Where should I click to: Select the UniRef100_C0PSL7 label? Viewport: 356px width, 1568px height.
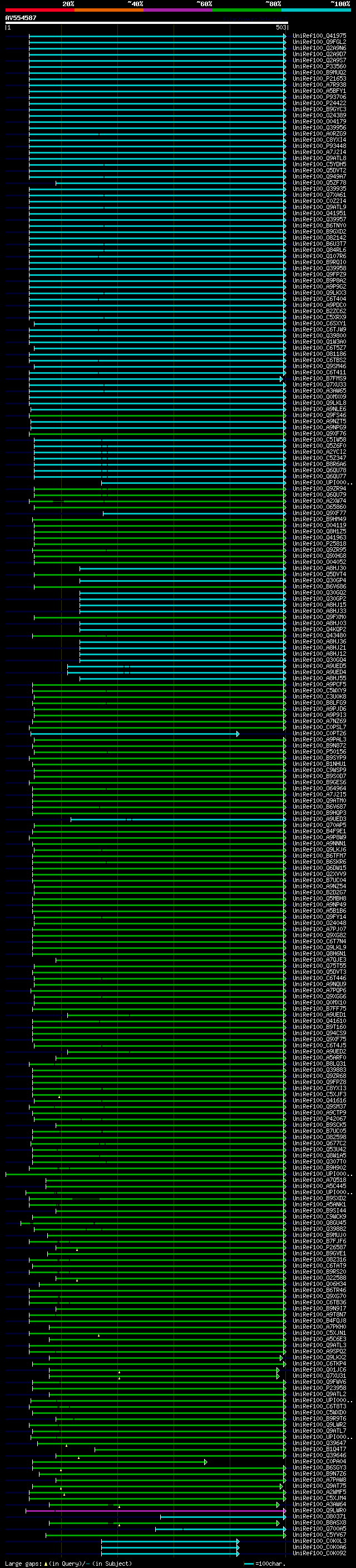[319, 727]
